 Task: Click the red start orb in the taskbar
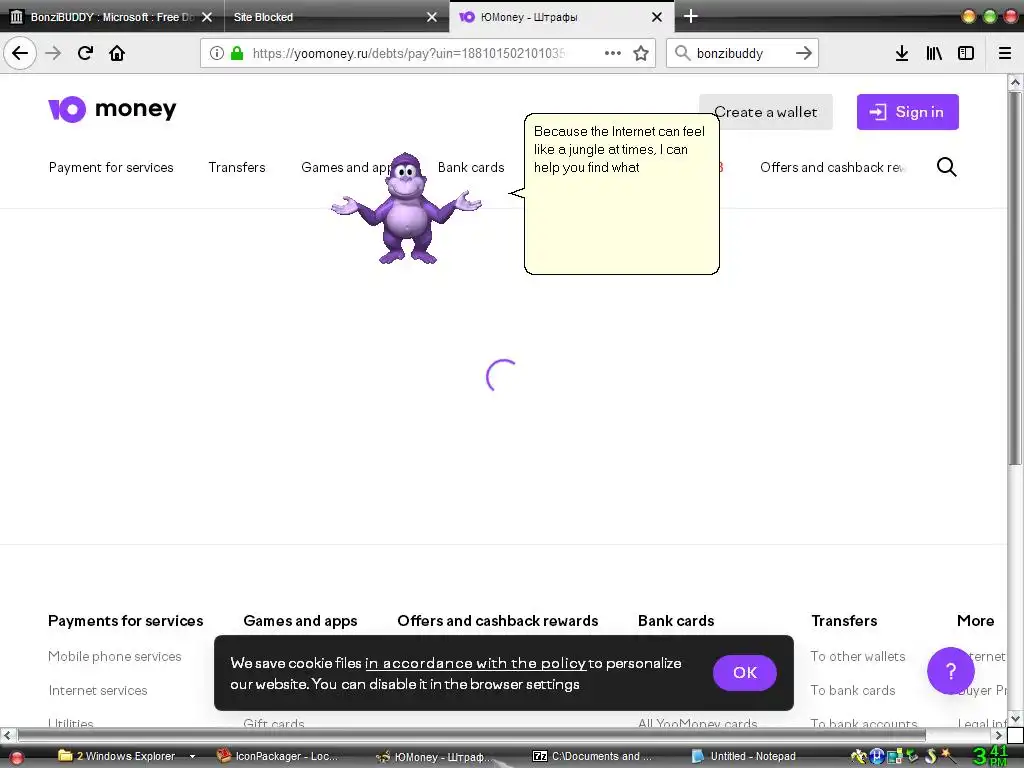click(17, 758)
